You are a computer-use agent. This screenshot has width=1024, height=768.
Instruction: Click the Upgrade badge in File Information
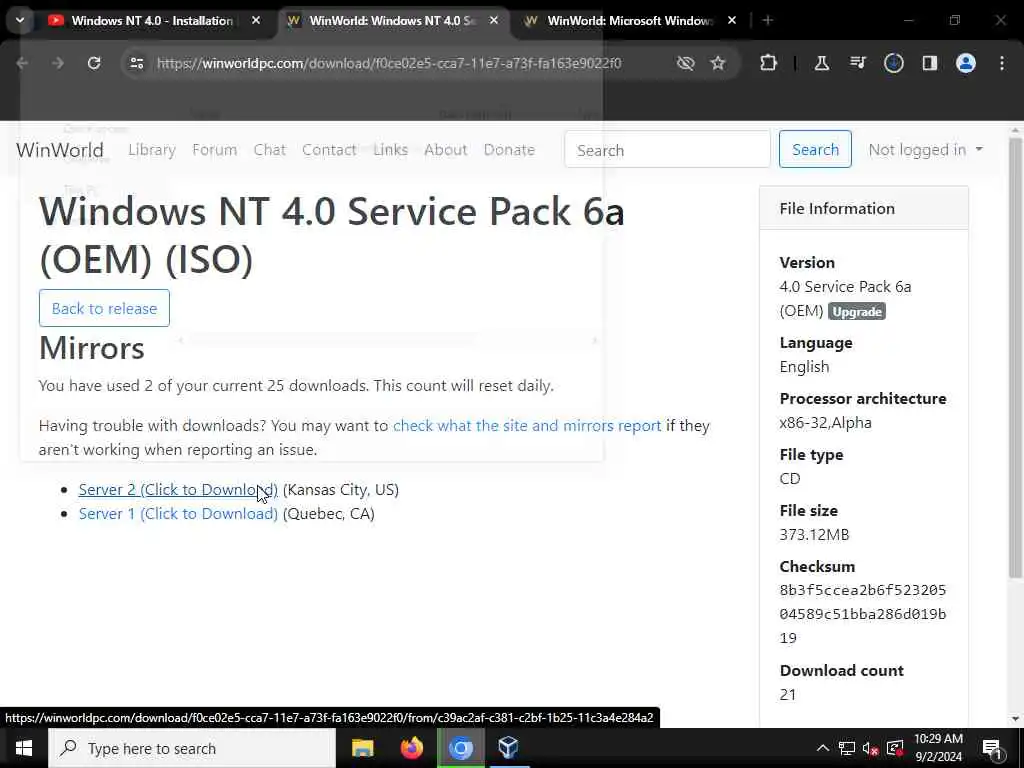857,312
